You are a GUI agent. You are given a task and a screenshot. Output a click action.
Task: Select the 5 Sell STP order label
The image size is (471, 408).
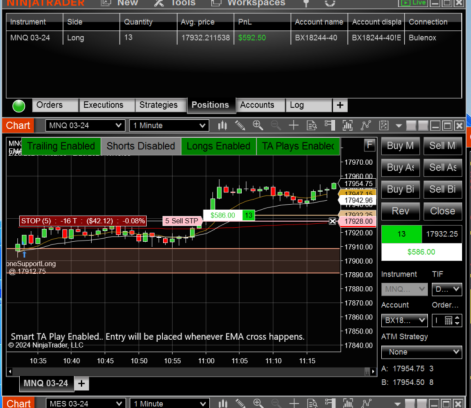[x=182, y=221]
